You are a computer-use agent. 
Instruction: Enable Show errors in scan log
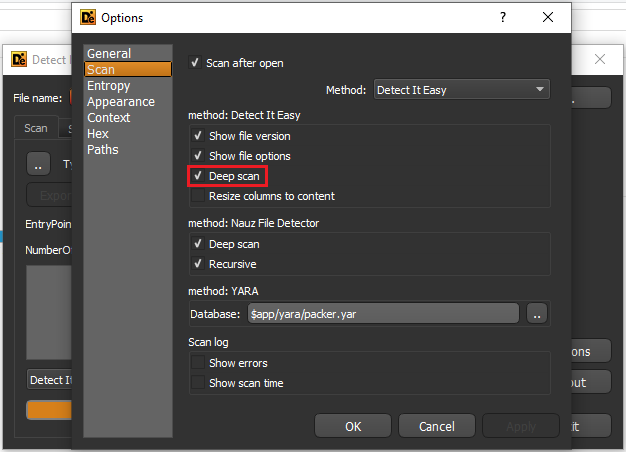[x=198, y=363]
